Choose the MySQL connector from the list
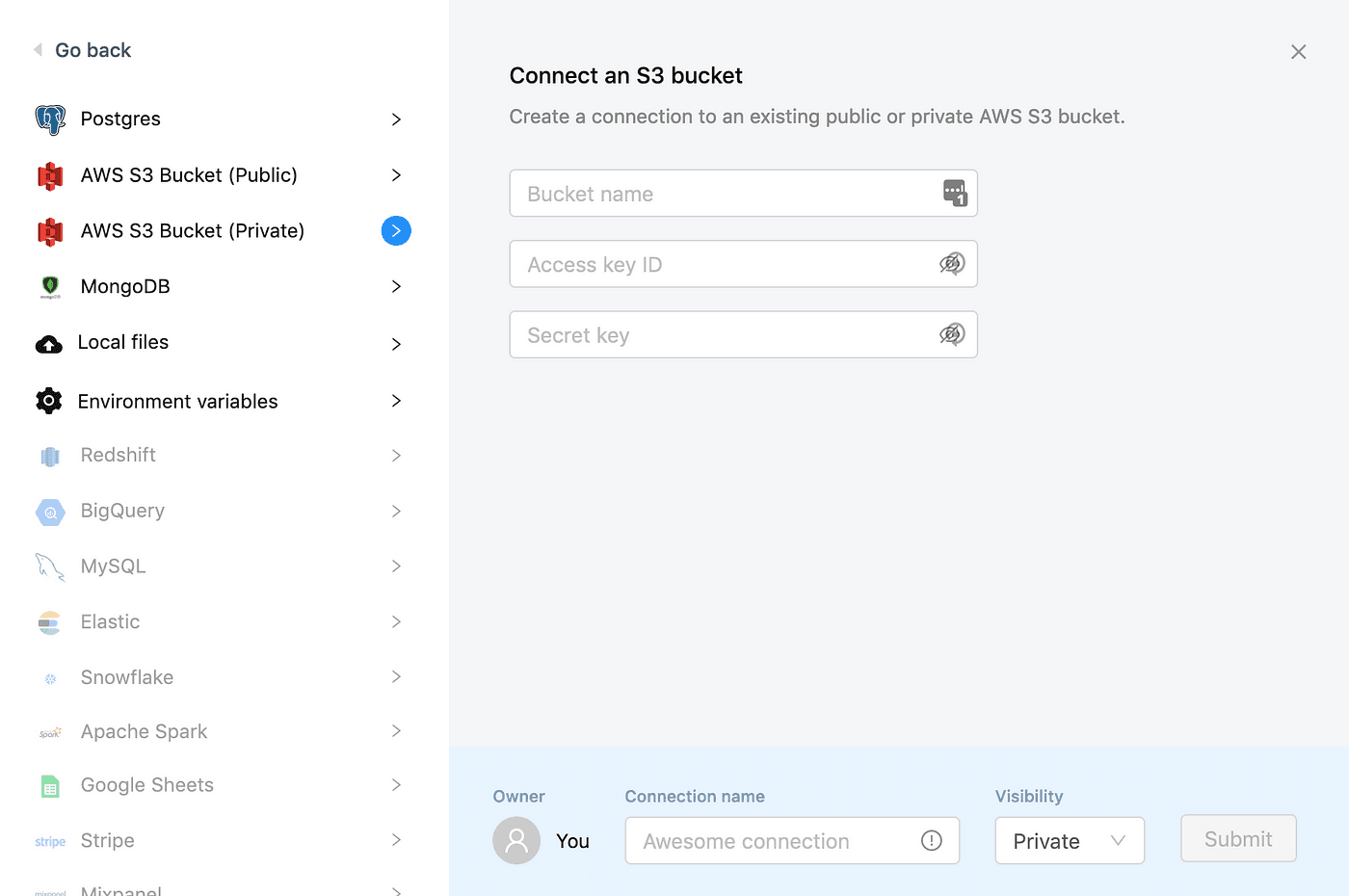This screenshot has width=1349, height=896. [114, 567]
